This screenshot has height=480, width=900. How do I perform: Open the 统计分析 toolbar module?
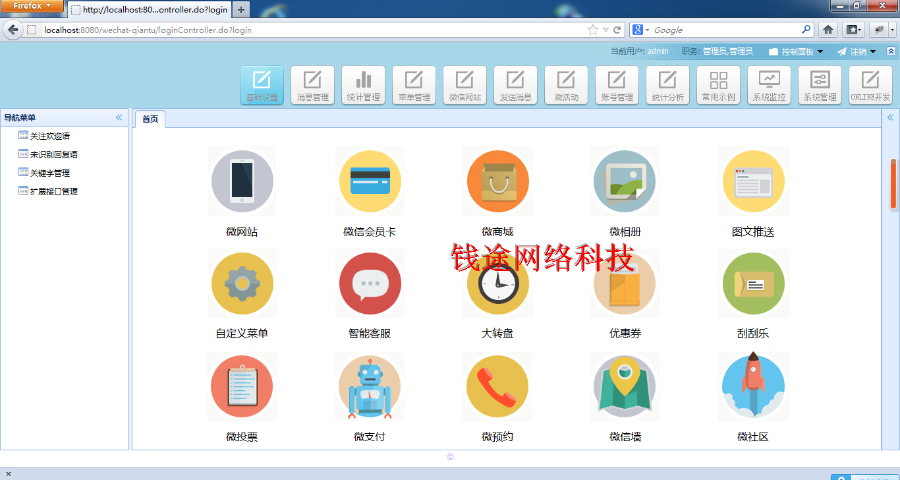[668, 85]
